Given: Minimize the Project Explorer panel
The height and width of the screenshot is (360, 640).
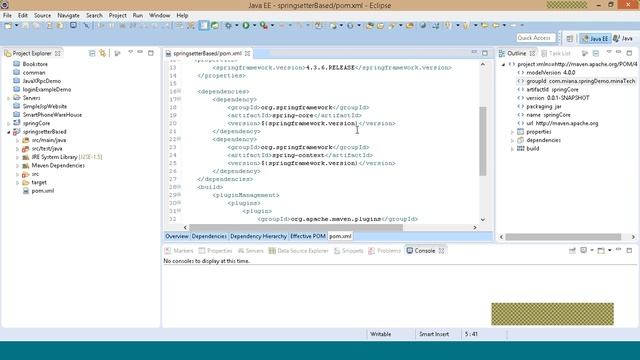Looking at the screenshot, I should click(x=140, y=52).
